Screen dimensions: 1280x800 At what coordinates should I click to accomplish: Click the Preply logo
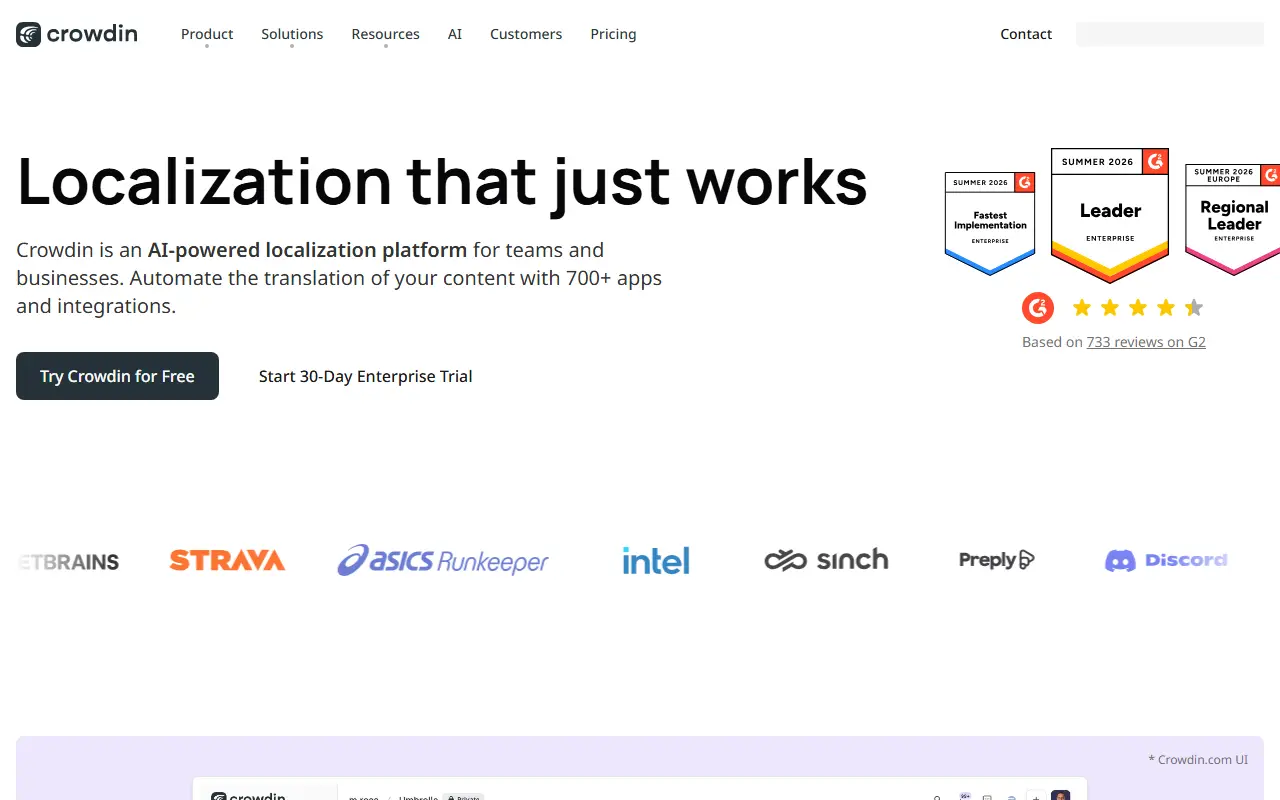click(x=997, y=560)
